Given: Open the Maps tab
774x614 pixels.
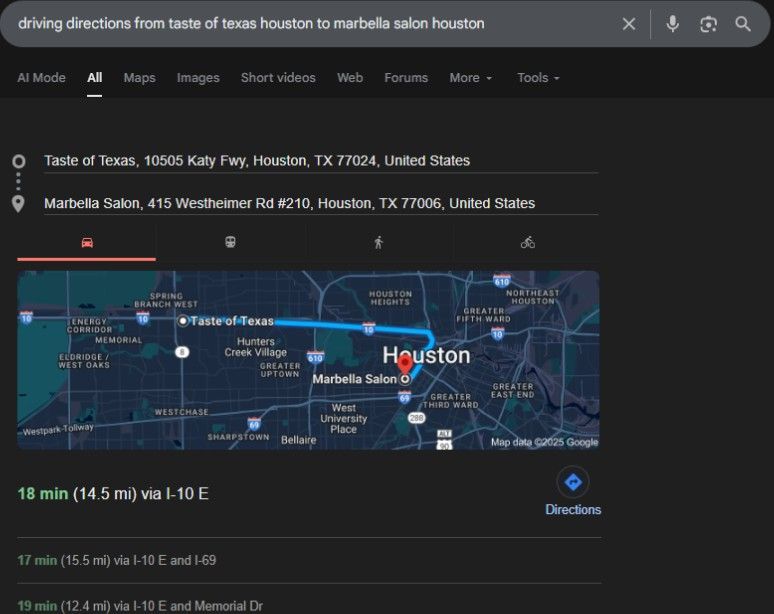Looking at the screenshot, I should point(140,77).
